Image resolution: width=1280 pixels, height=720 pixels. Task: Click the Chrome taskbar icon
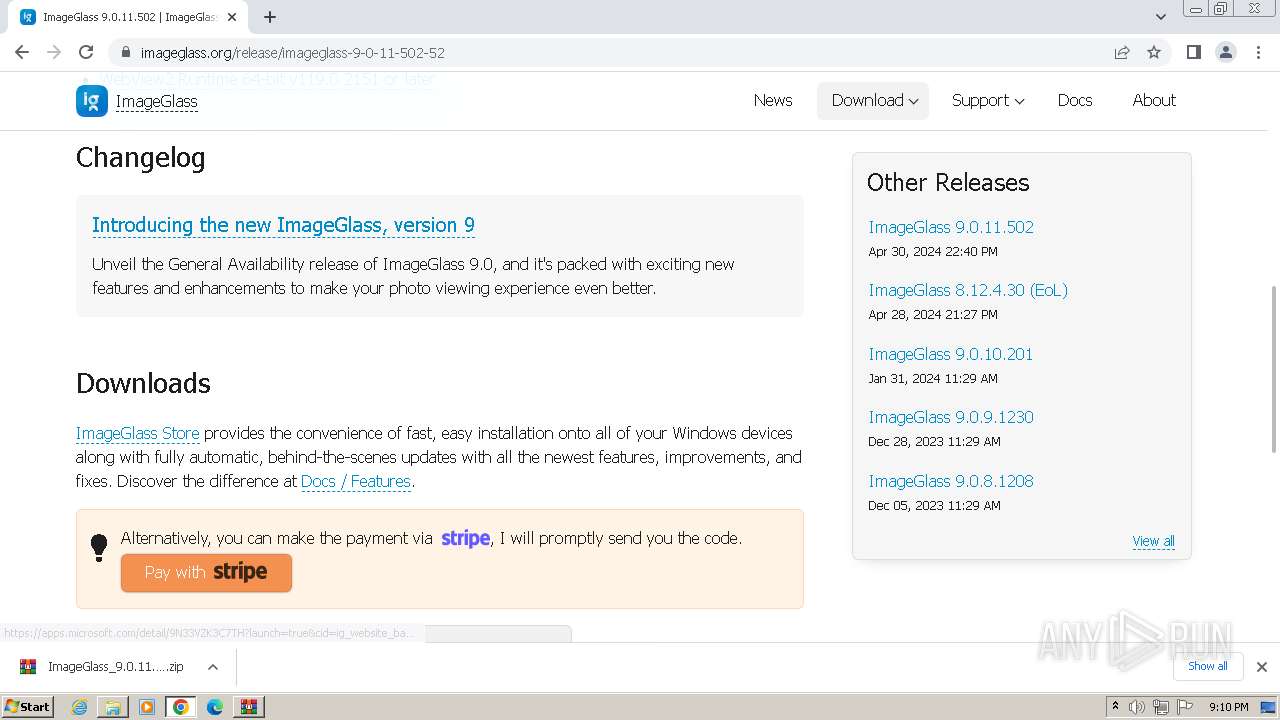click(x=181, y=707)
